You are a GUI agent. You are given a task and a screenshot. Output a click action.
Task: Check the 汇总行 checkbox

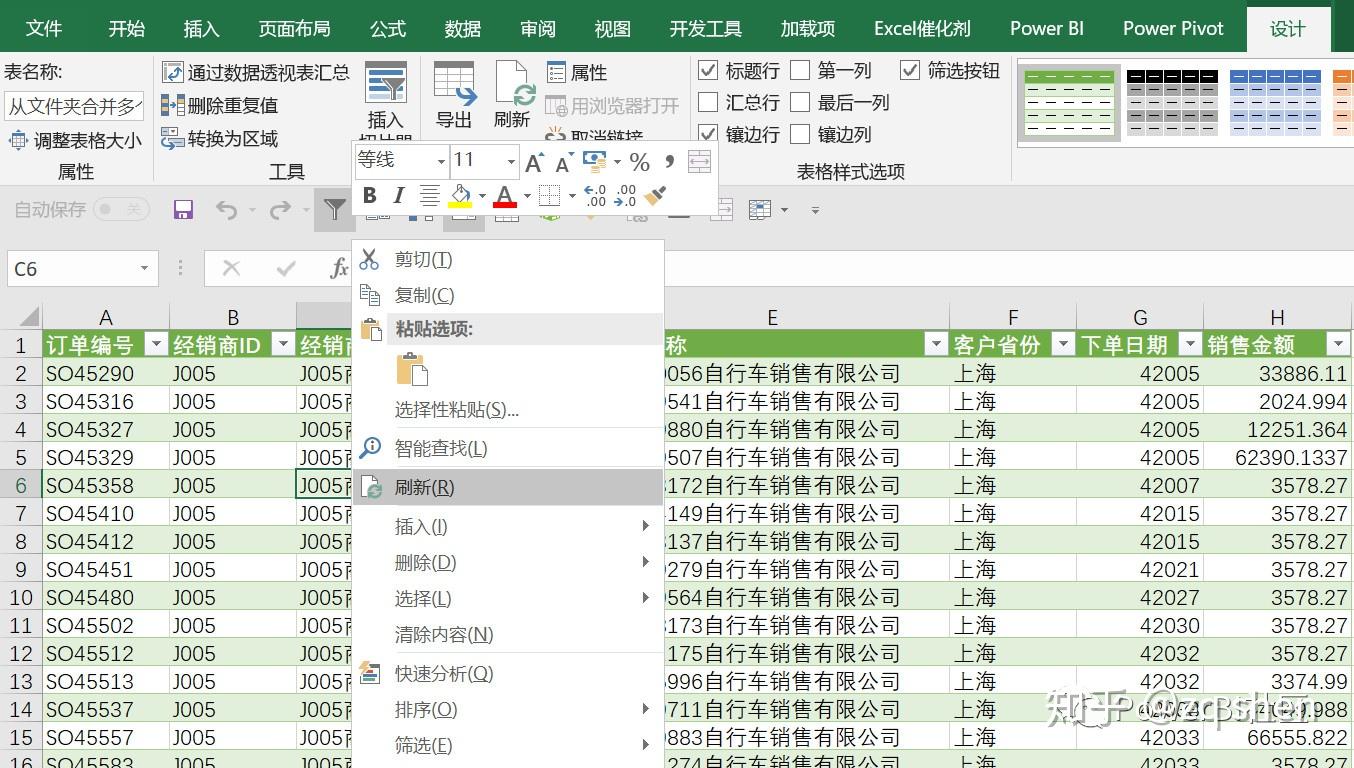[x=708, y=102]
